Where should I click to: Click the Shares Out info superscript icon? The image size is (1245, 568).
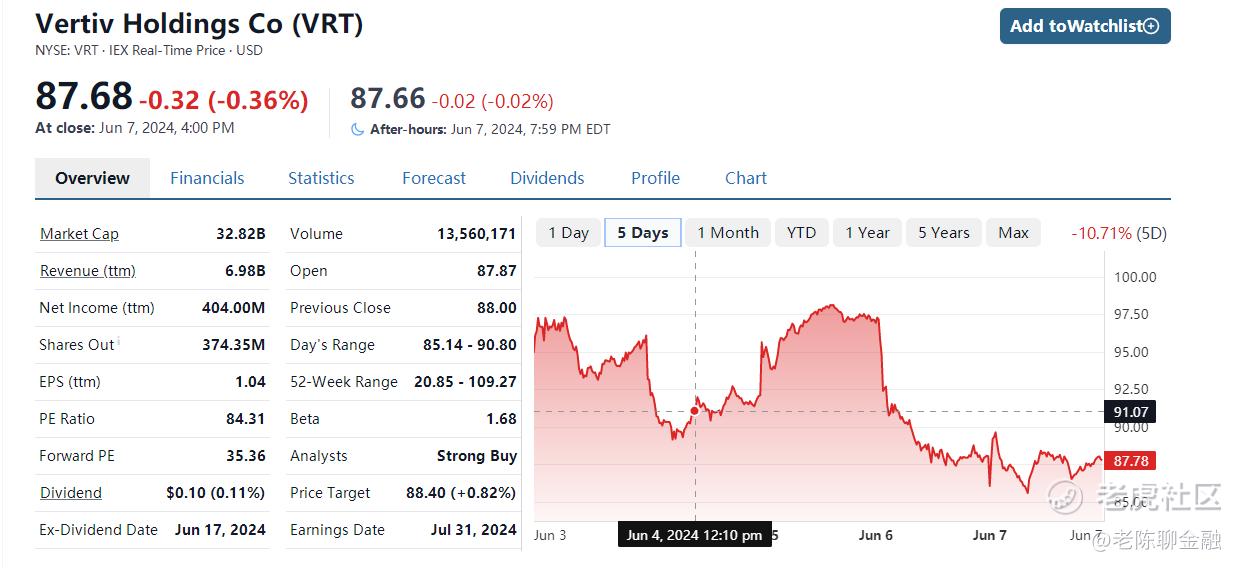[x=119, y=341]
